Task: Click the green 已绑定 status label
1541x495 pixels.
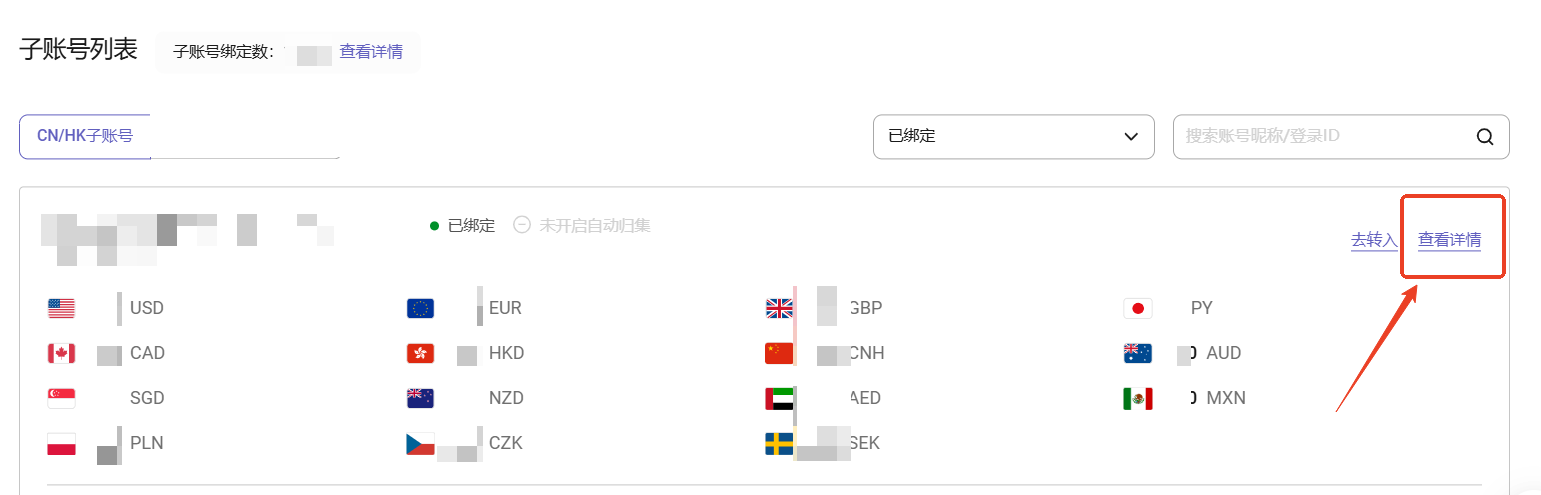Action: point(470,225)
